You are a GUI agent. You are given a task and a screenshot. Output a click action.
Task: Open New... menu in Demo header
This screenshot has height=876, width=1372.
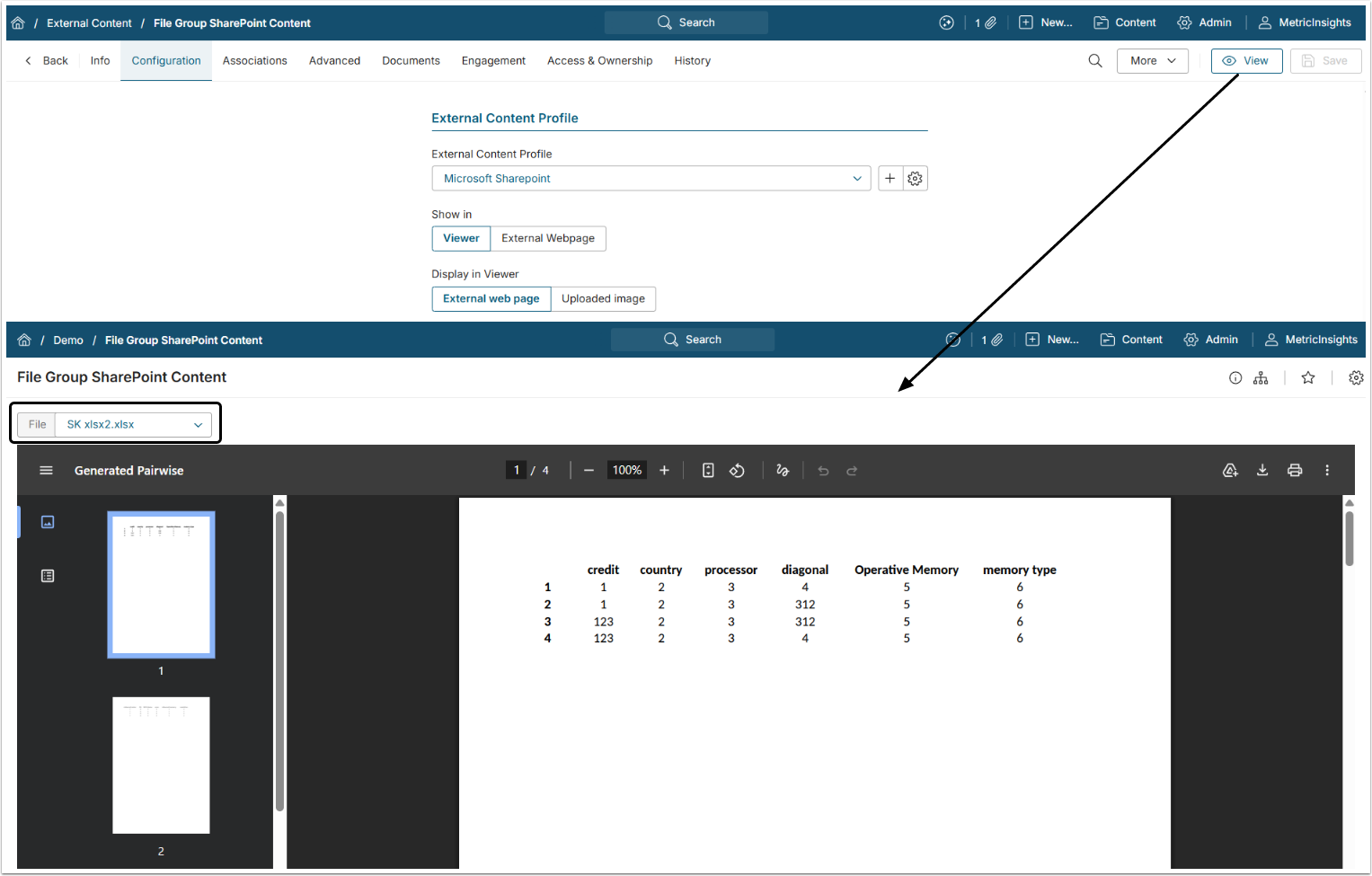(x=1052, y=341)
